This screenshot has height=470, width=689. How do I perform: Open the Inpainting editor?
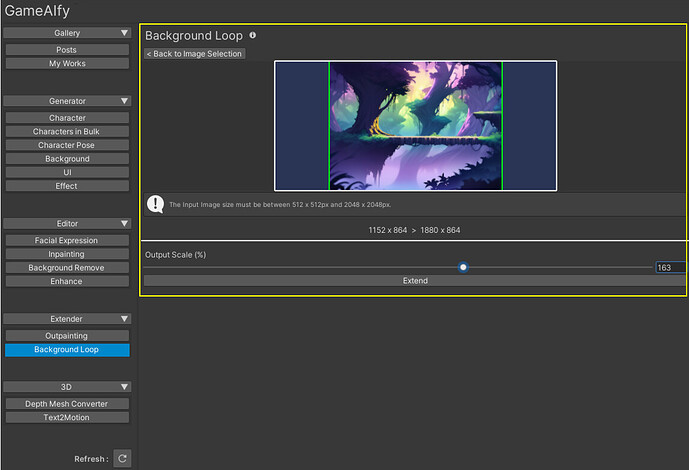coord(67,254)
